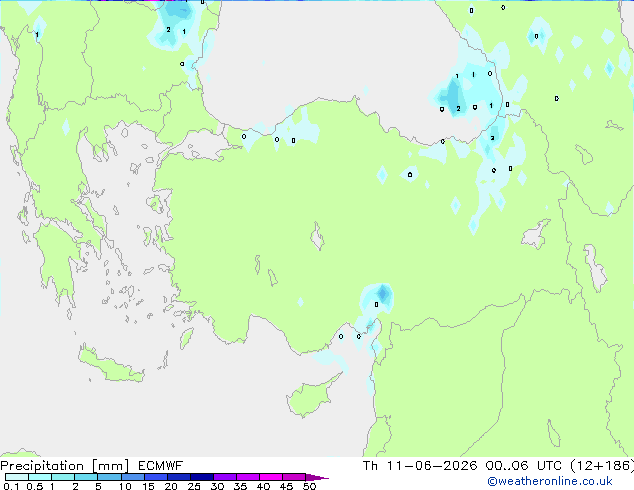This screenshot has width=634, height=490.
Task: Click the legend value '25'
Action: click(194, 486)
